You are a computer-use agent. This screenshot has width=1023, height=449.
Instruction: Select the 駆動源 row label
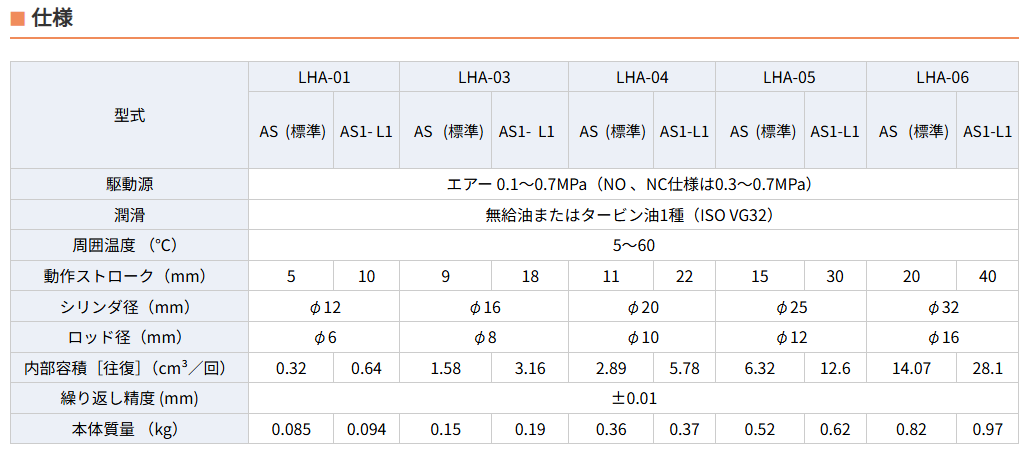129,184
